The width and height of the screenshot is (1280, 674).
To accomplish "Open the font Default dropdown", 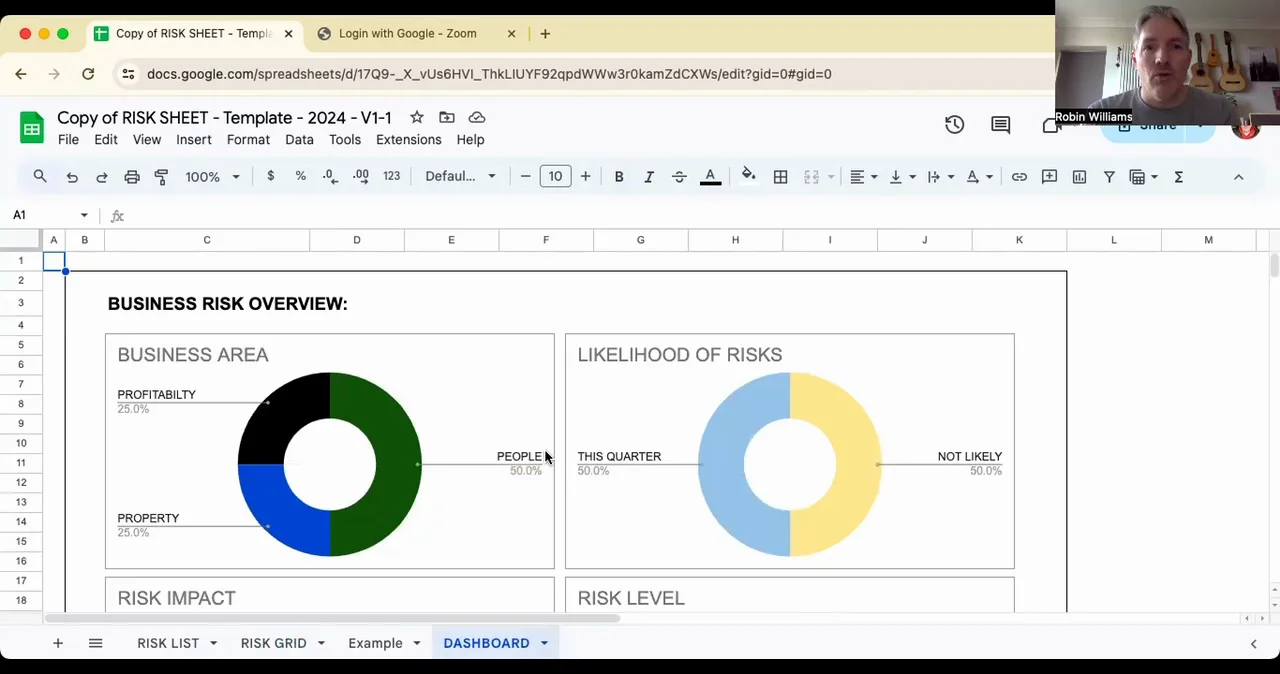I will 459,176.
